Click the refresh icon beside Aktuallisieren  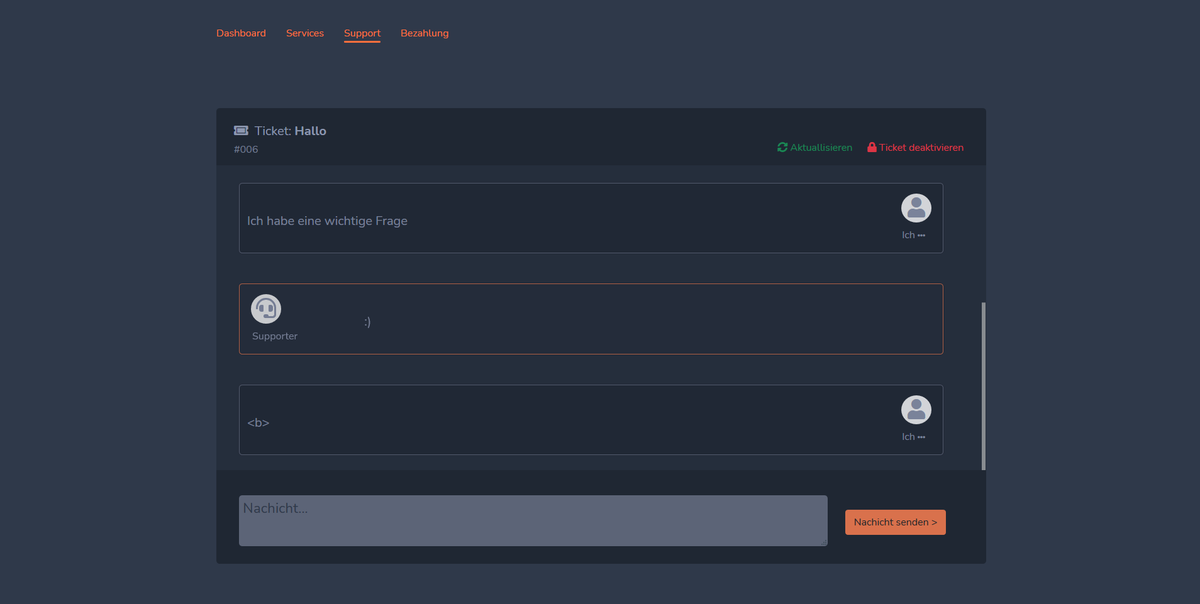pos(782,147)
